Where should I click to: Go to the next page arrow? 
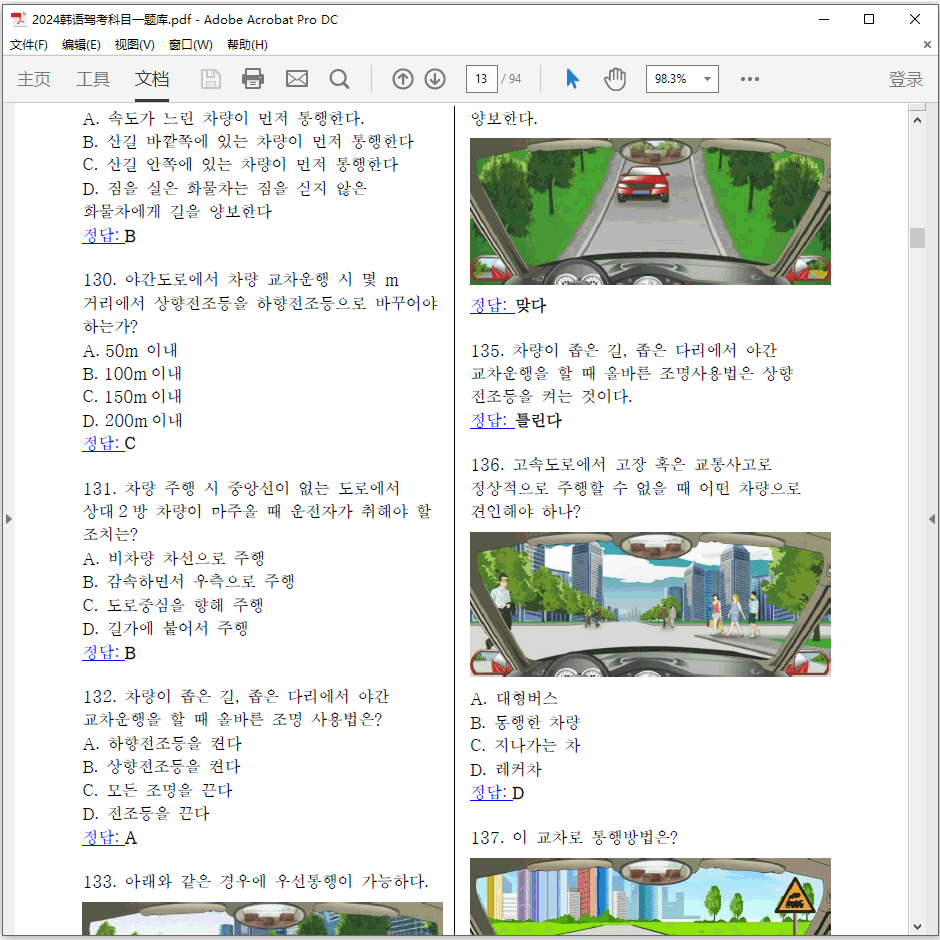435,79
